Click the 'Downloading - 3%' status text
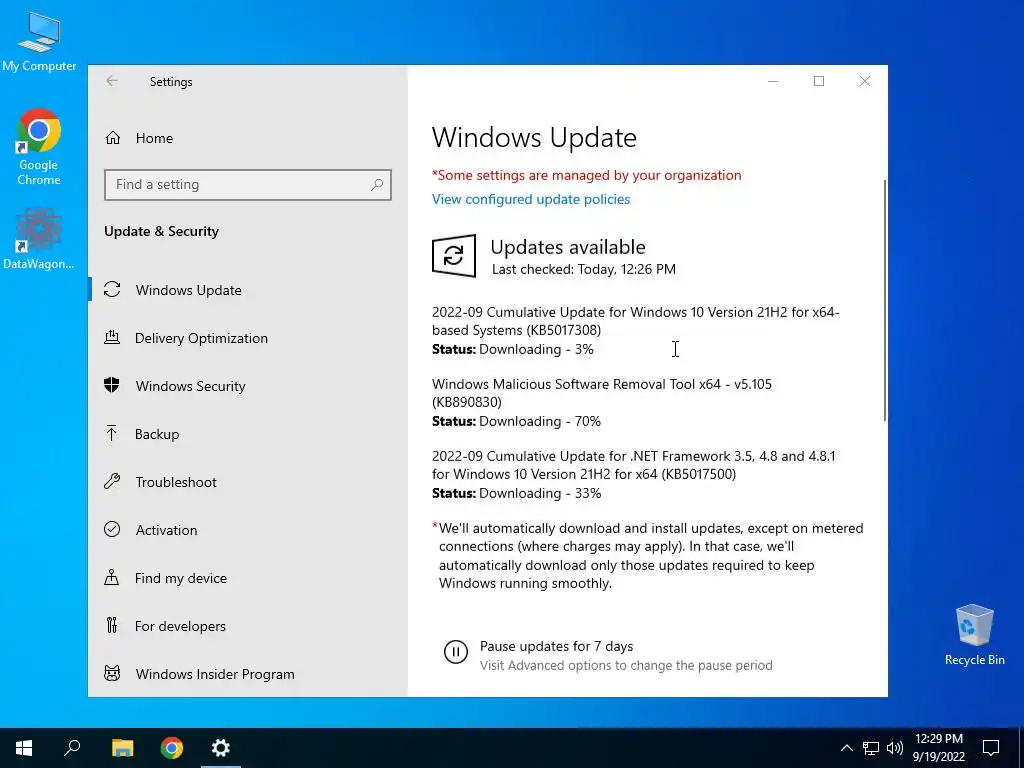Viewport: 1024px width, 768px height. tap(536, 349)
